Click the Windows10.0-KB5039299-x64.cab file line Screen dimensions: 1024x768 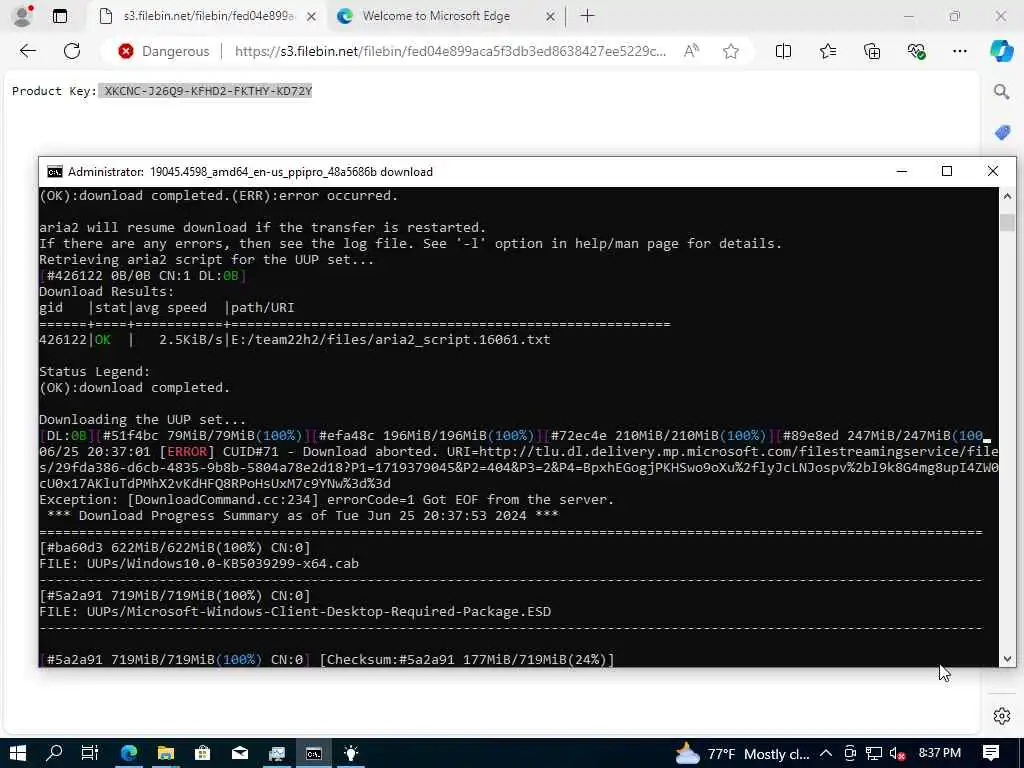[x=199, y=563]
